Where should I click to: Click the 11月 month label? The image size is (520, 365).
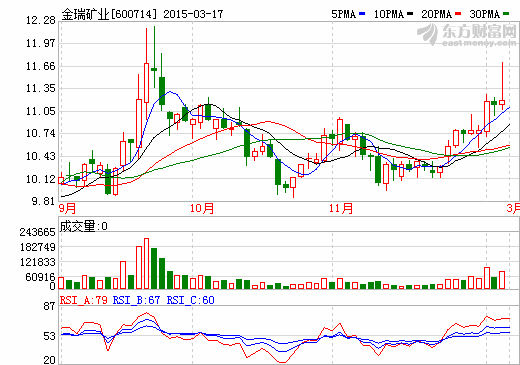pos(341,208)
